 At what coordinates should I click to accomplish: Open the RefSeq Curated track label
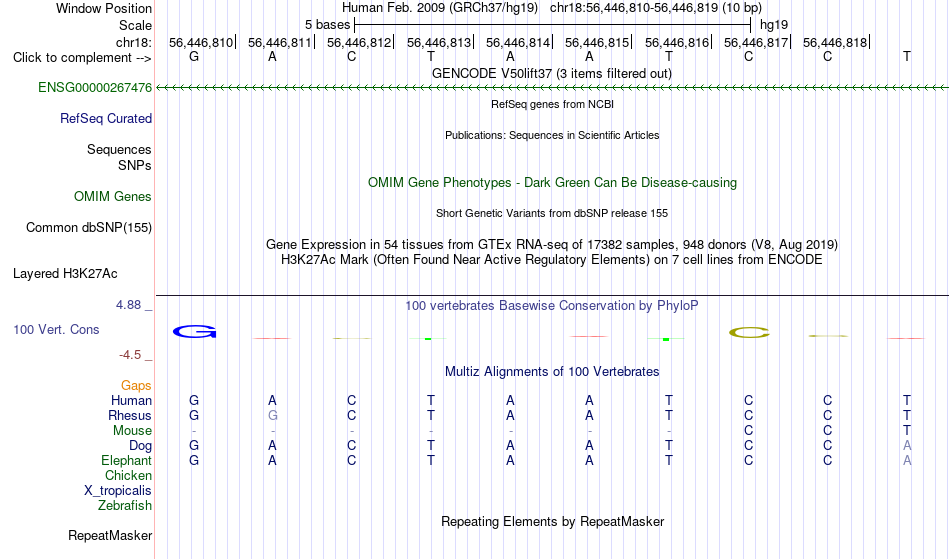pyautogui.click(x=106, y=119)
